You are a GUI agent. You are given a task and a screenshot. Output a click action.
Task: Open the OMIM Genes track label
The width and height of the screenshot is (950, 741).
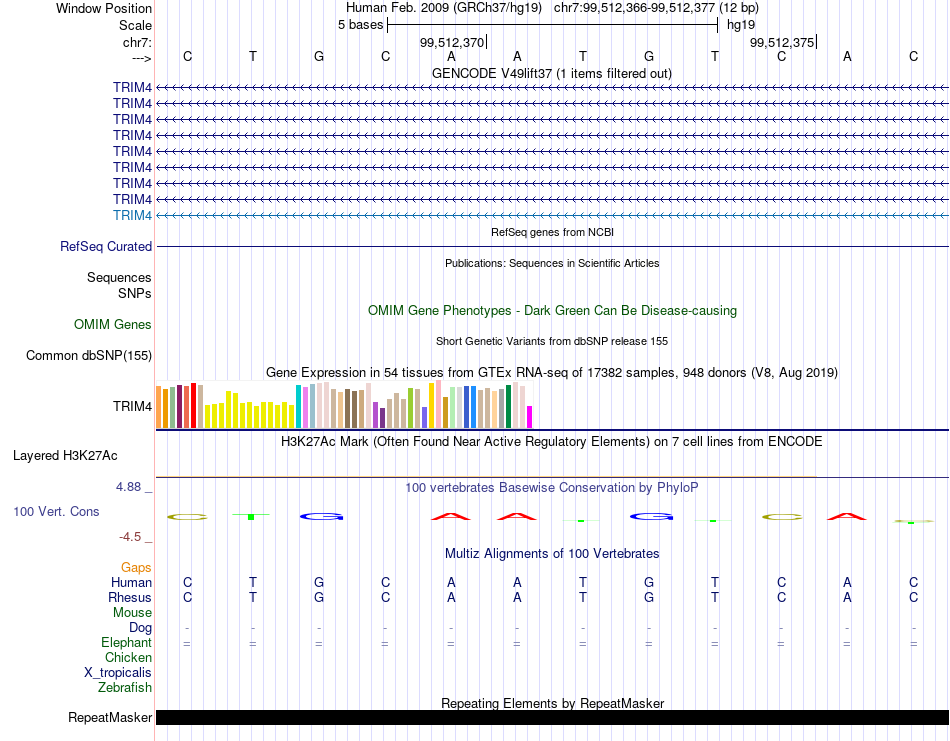coord(113,325)
